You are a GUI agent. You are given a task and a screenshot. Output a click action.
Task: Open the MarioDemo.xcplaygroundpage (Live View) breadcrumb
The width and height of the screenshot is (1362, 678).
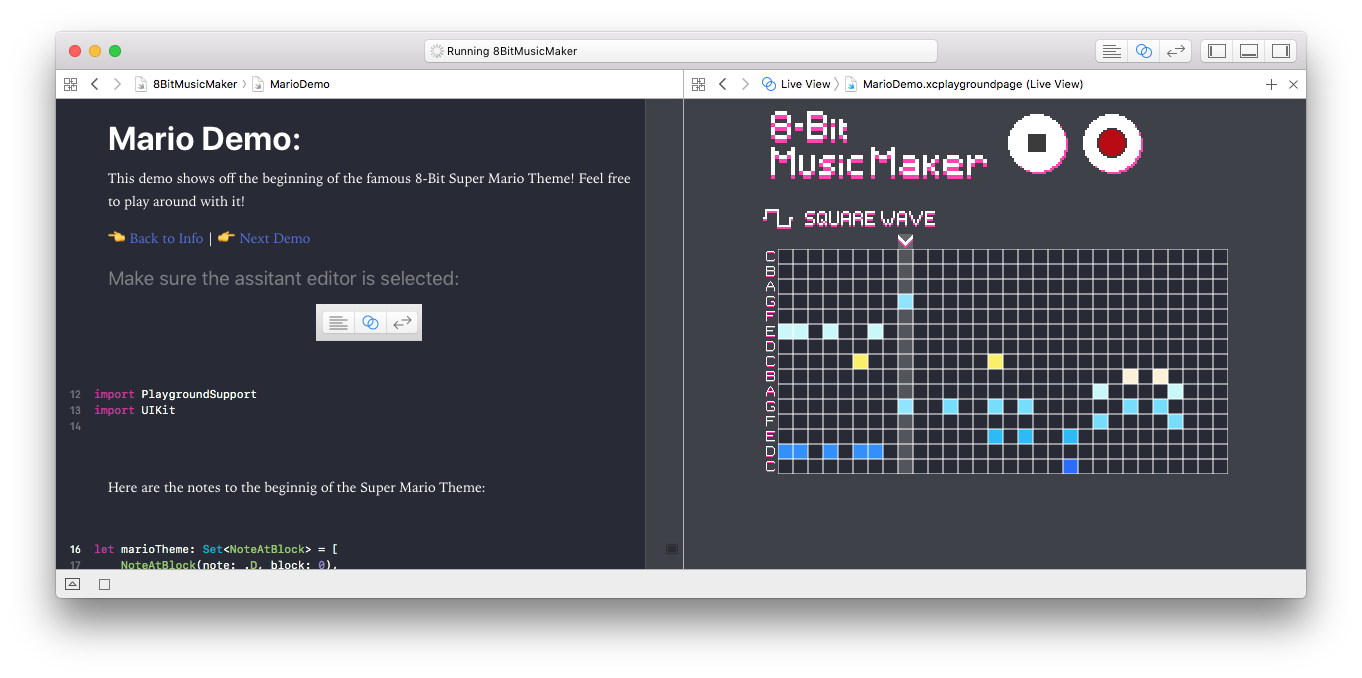[x=964, y=84]
